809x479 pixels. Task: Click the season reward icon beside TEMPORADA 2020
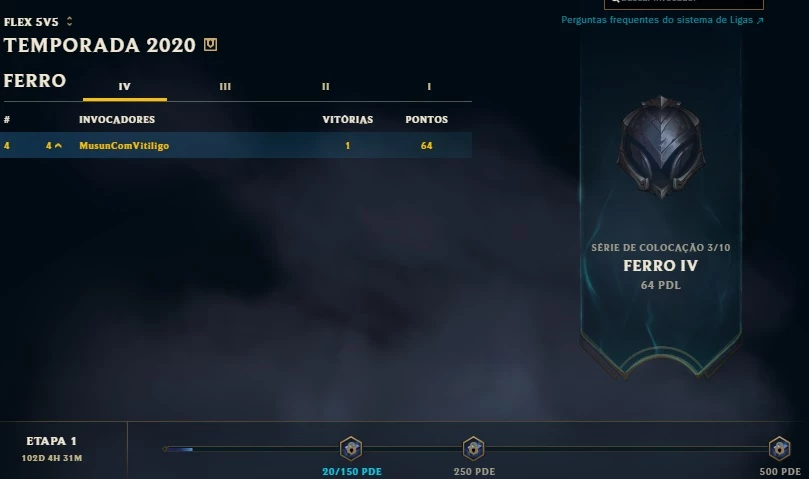click(210, 44)
